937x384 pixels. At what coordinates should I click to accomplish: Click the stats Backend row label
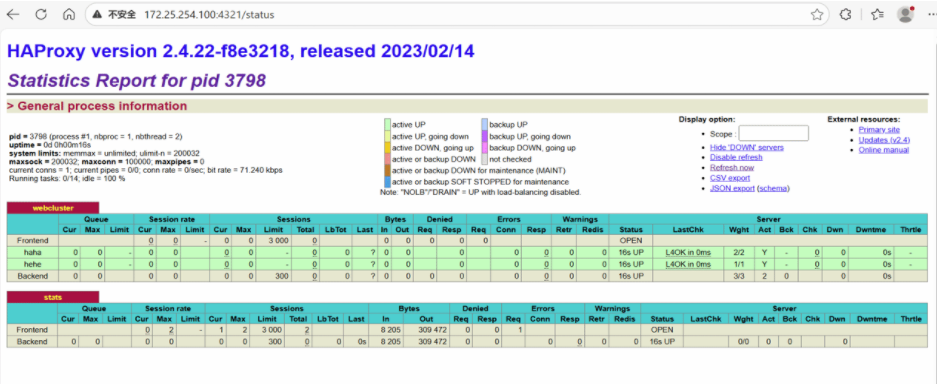(x=32, y=342)
